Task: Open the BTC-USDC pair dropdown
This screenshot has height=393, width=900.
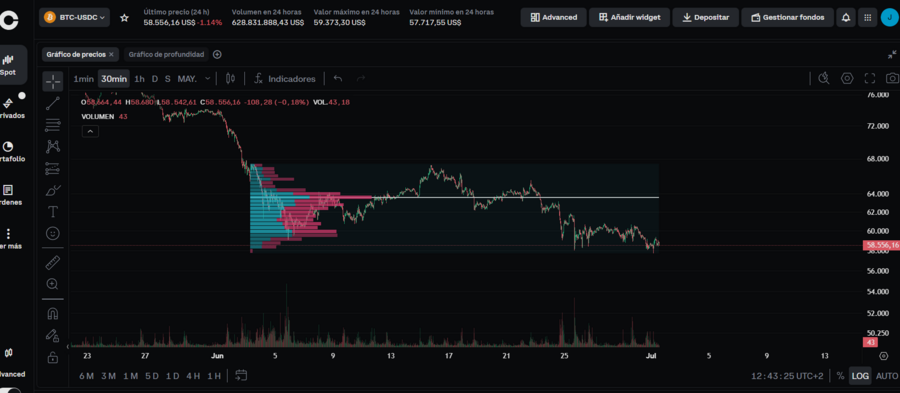Action: click(74, 18)
